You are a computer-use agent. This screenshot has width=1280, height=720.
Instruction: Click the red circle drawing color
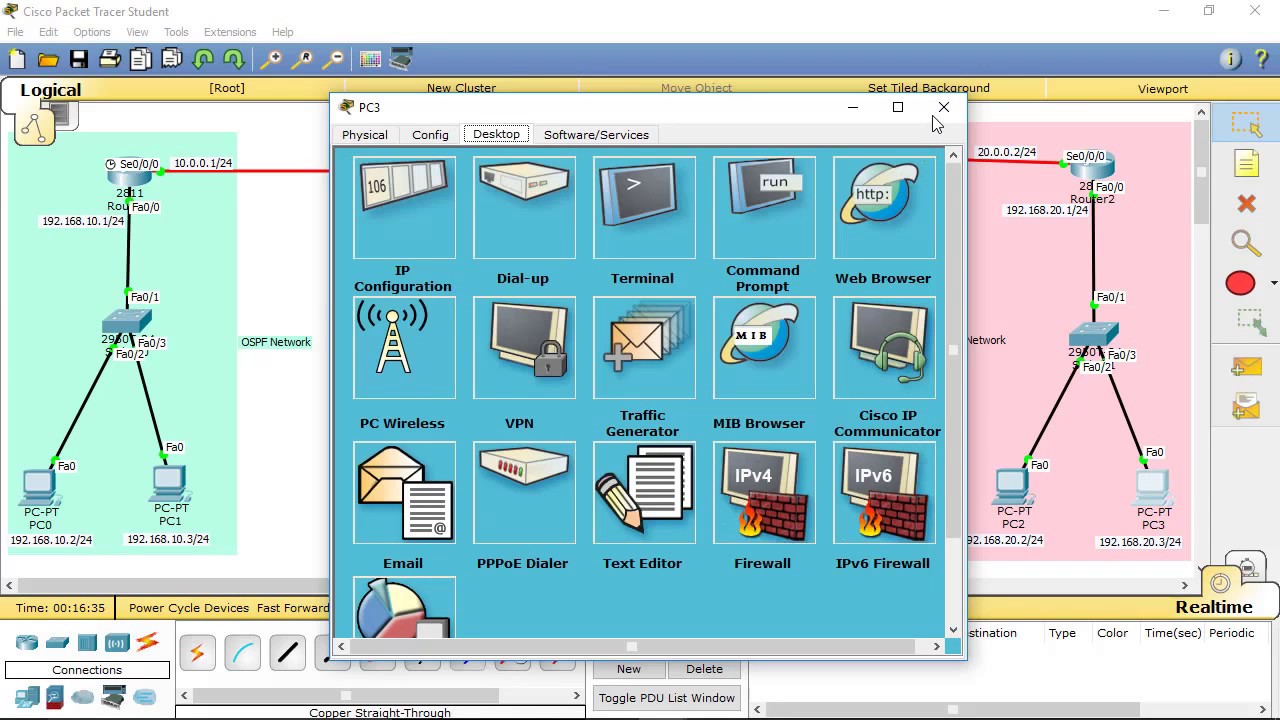1240,284
